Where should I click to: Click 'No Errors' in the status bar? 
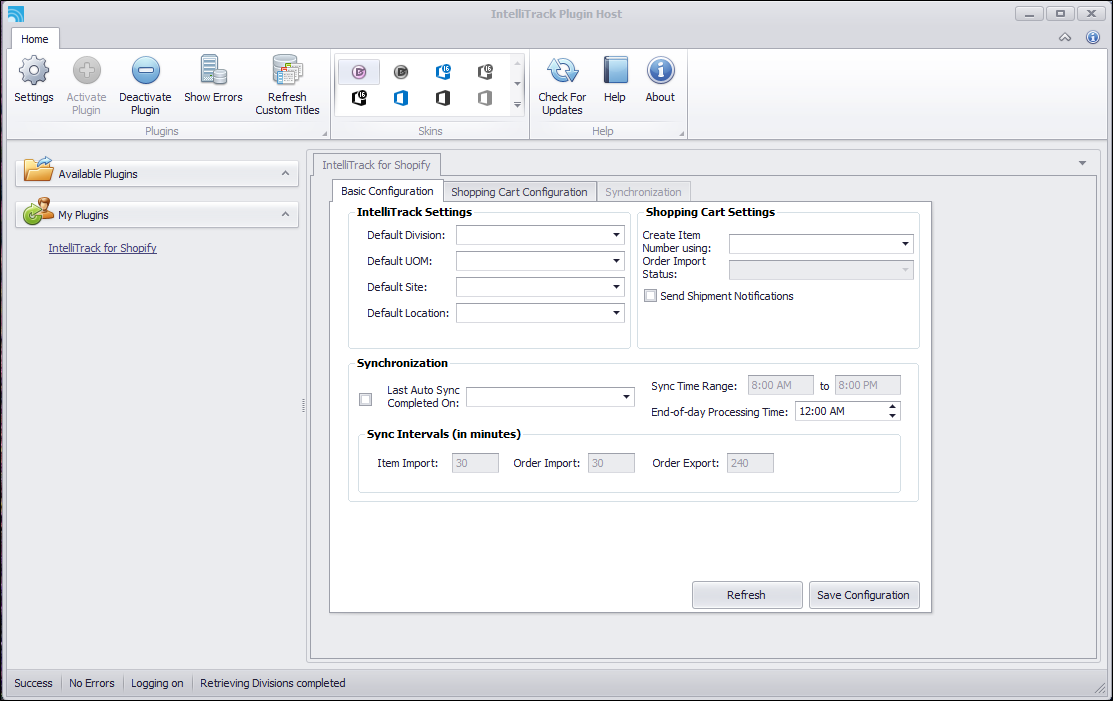tap(92, 683)
